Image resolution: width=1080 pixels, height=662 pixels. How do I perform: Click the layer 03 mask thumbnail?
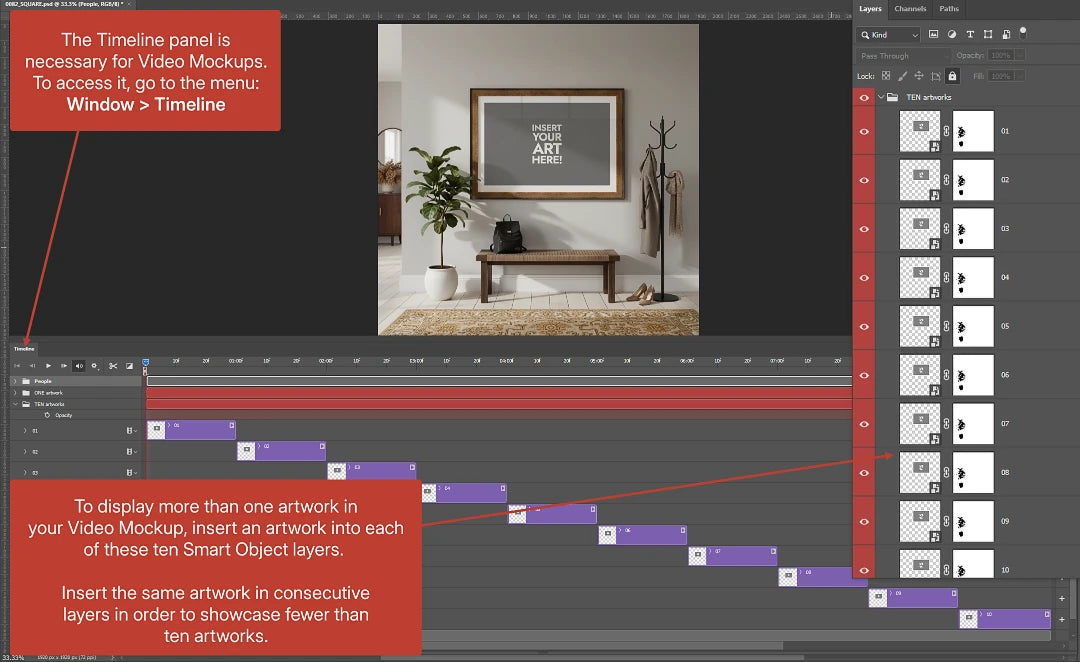(x=973, y=229)
